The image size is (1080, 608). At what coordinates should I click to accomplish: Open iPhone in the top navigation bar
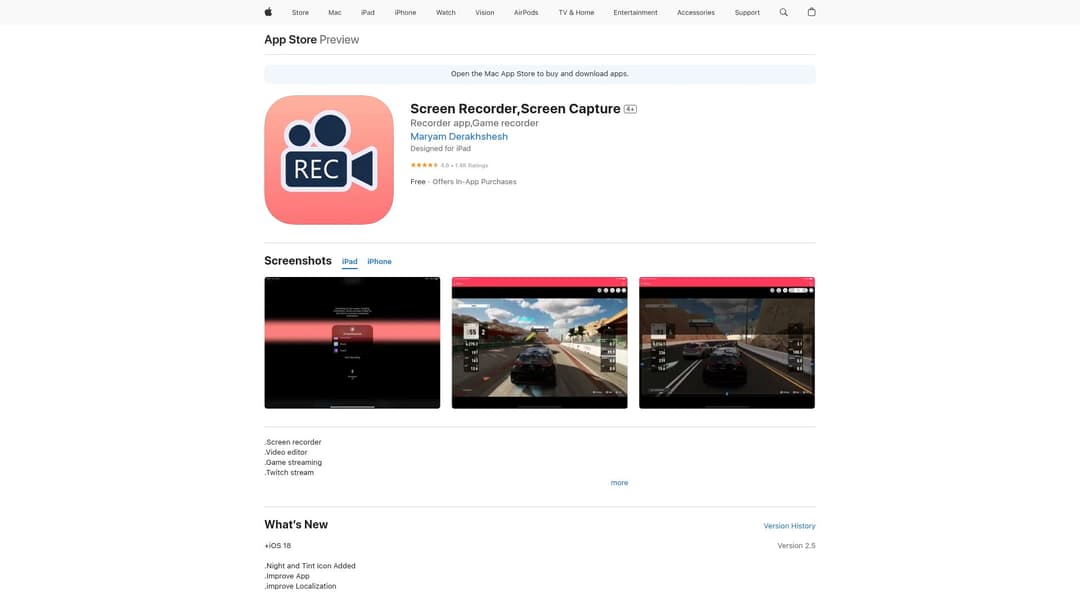click(x=405, y=12)
